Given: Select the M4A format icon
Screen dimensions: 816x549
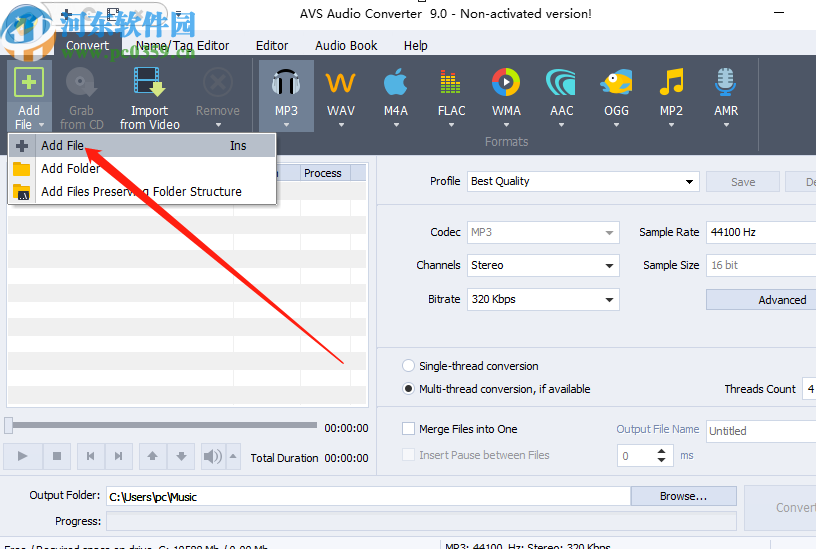Looking at the screenshot, I should pos(396,82).
